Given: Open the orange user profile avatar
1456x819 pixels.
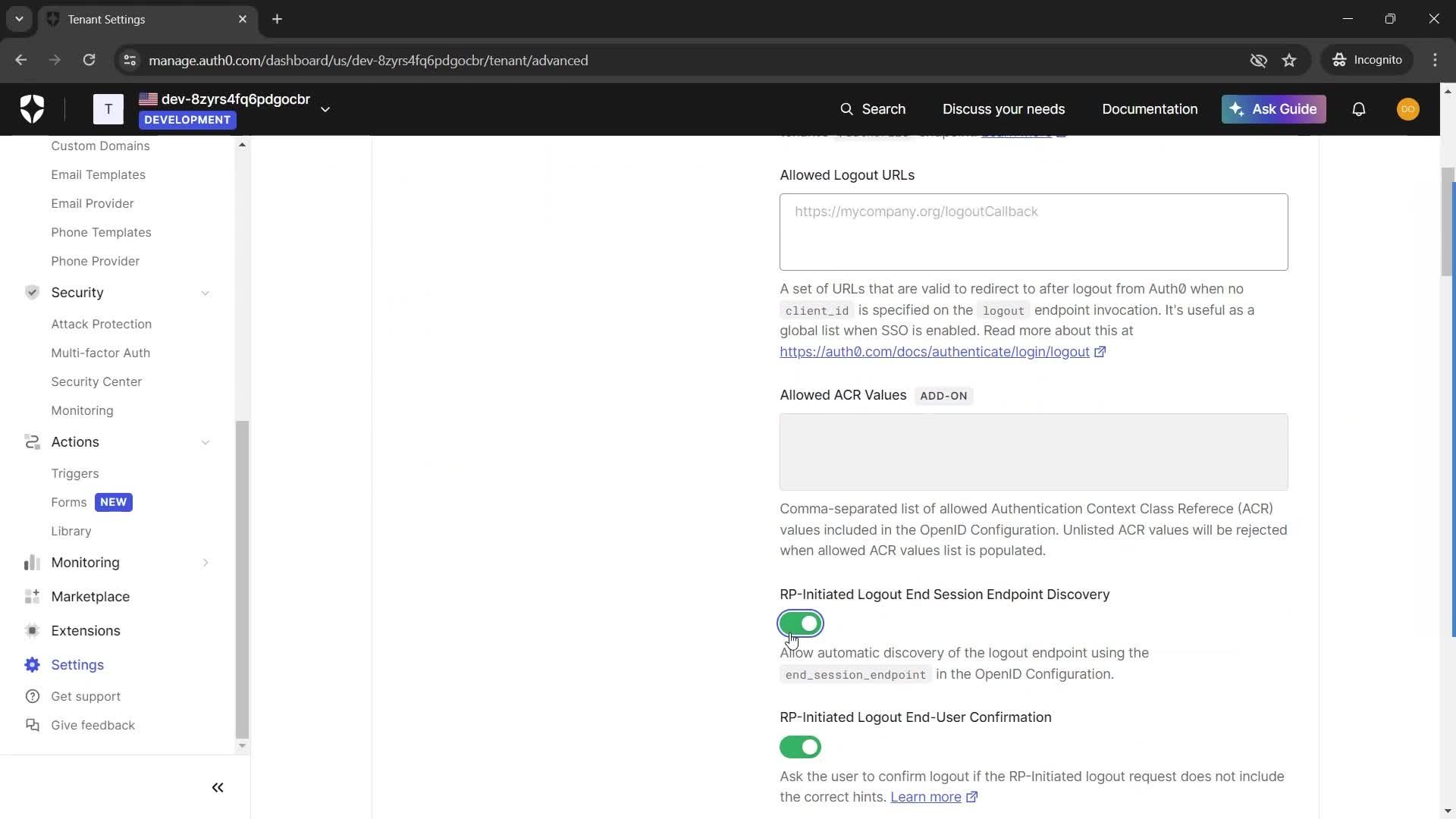Looking at the screenshot, I should (1407, 109).
